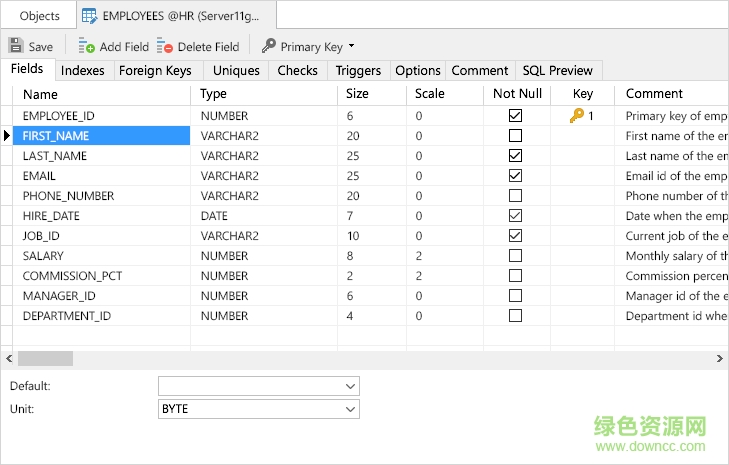729x465 pixels.
Task: Click the Save floppy disk icon
Action: (x=16, y=46)
